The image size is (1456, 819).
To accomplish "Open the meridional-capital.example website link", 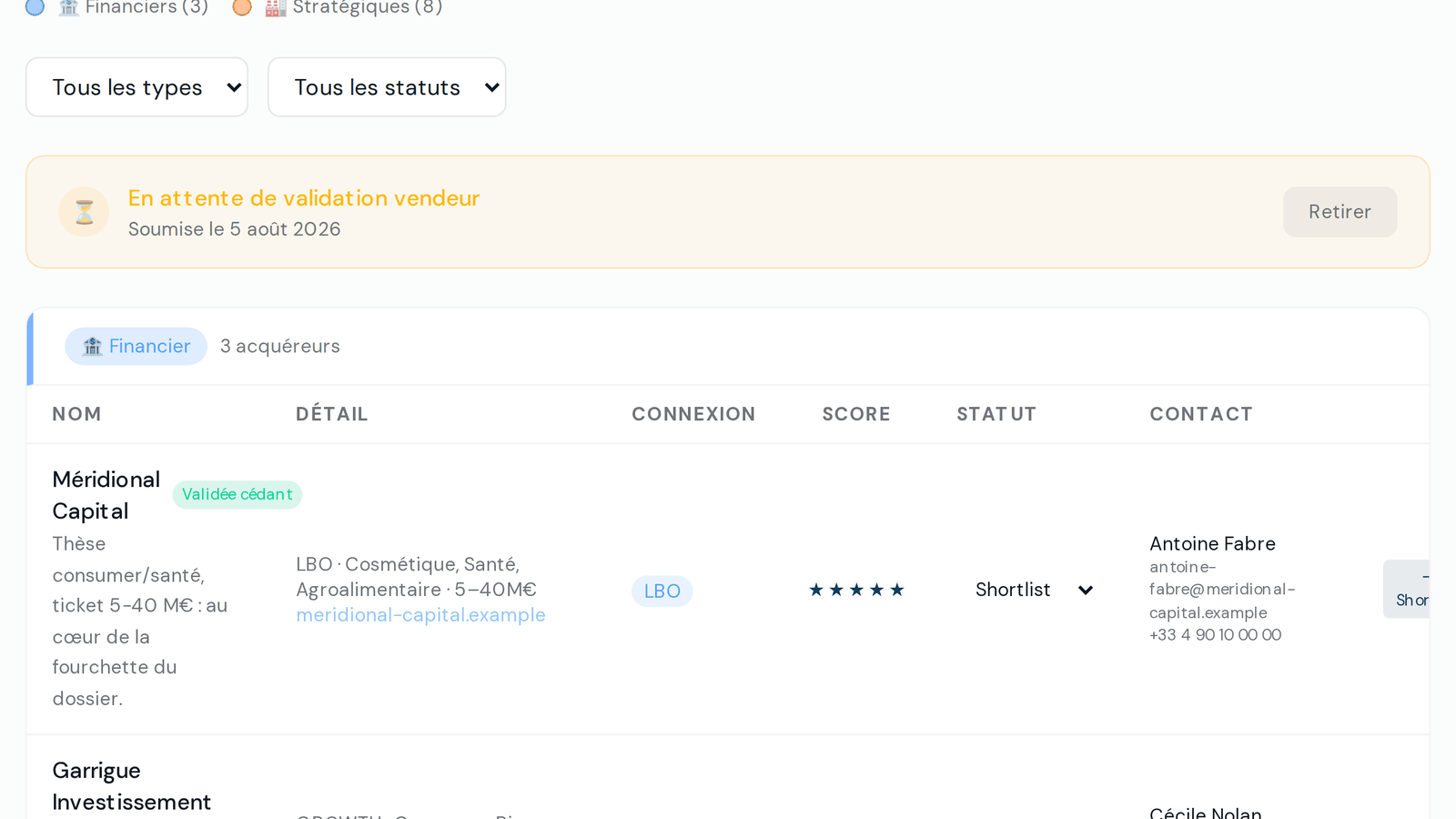I will click(420, 615).
